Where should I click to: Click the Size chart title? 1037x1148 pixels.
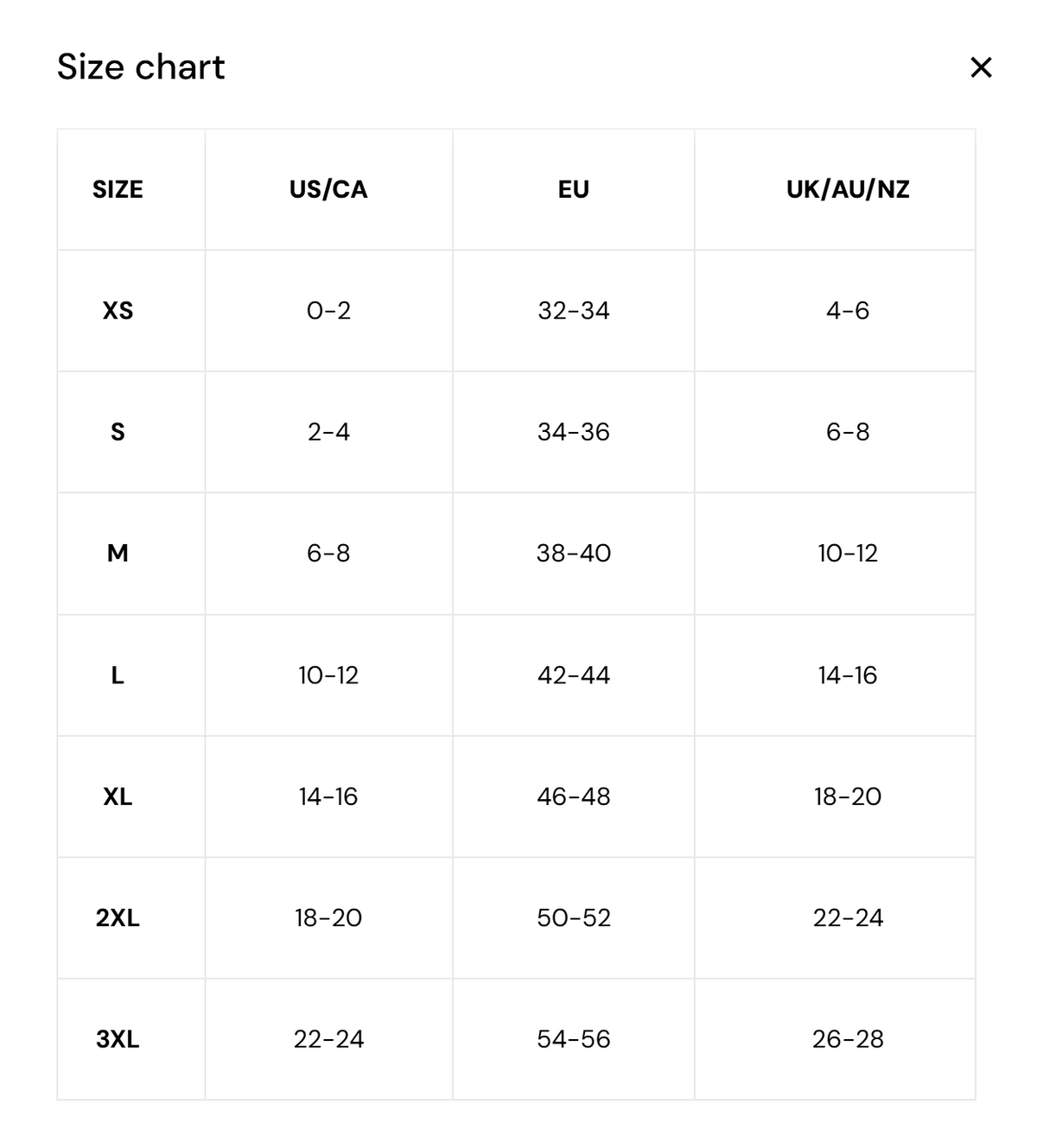tap(141, 67)
